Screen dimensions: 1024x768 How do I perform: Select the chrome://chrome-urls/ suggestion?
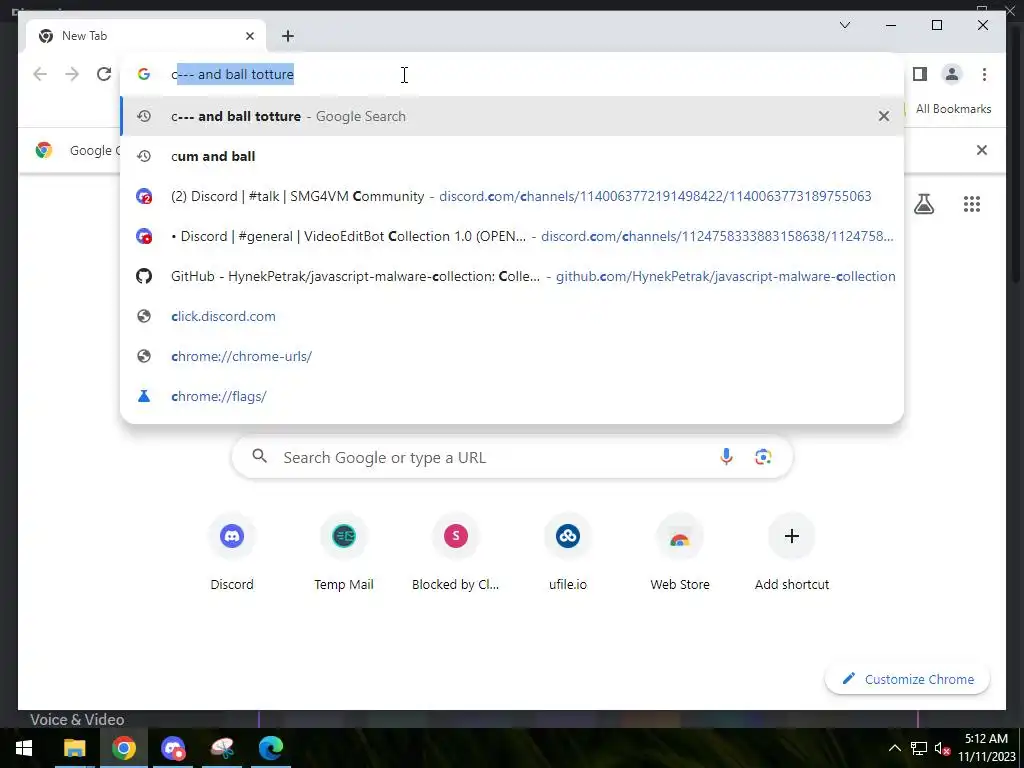pyautogui.click(x=513, y=356)
